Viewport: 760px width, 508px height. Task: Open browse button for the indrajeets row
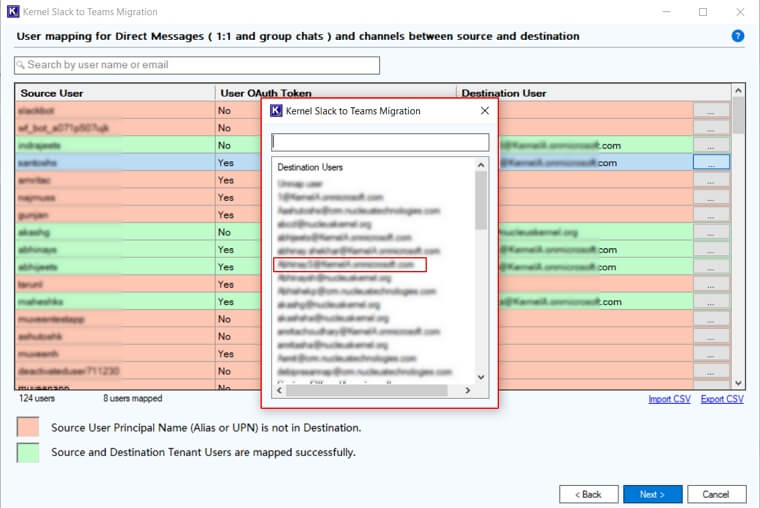pyautogui.click(x=711, y=145)
